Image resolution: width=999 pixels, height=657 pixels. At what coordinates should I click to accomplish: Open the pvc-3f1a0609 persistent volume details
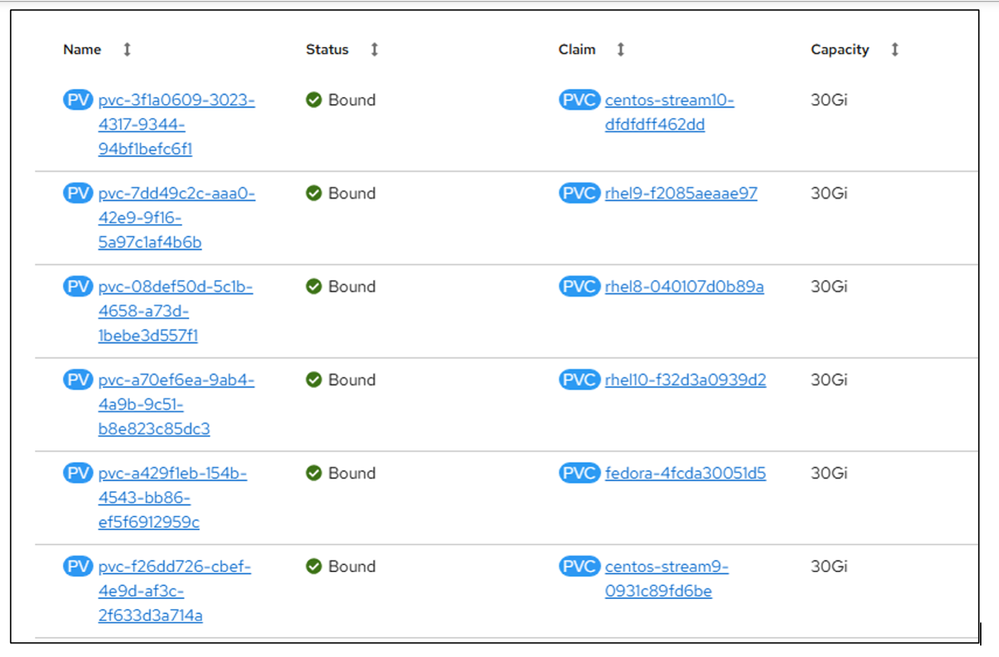pos(173,100)
